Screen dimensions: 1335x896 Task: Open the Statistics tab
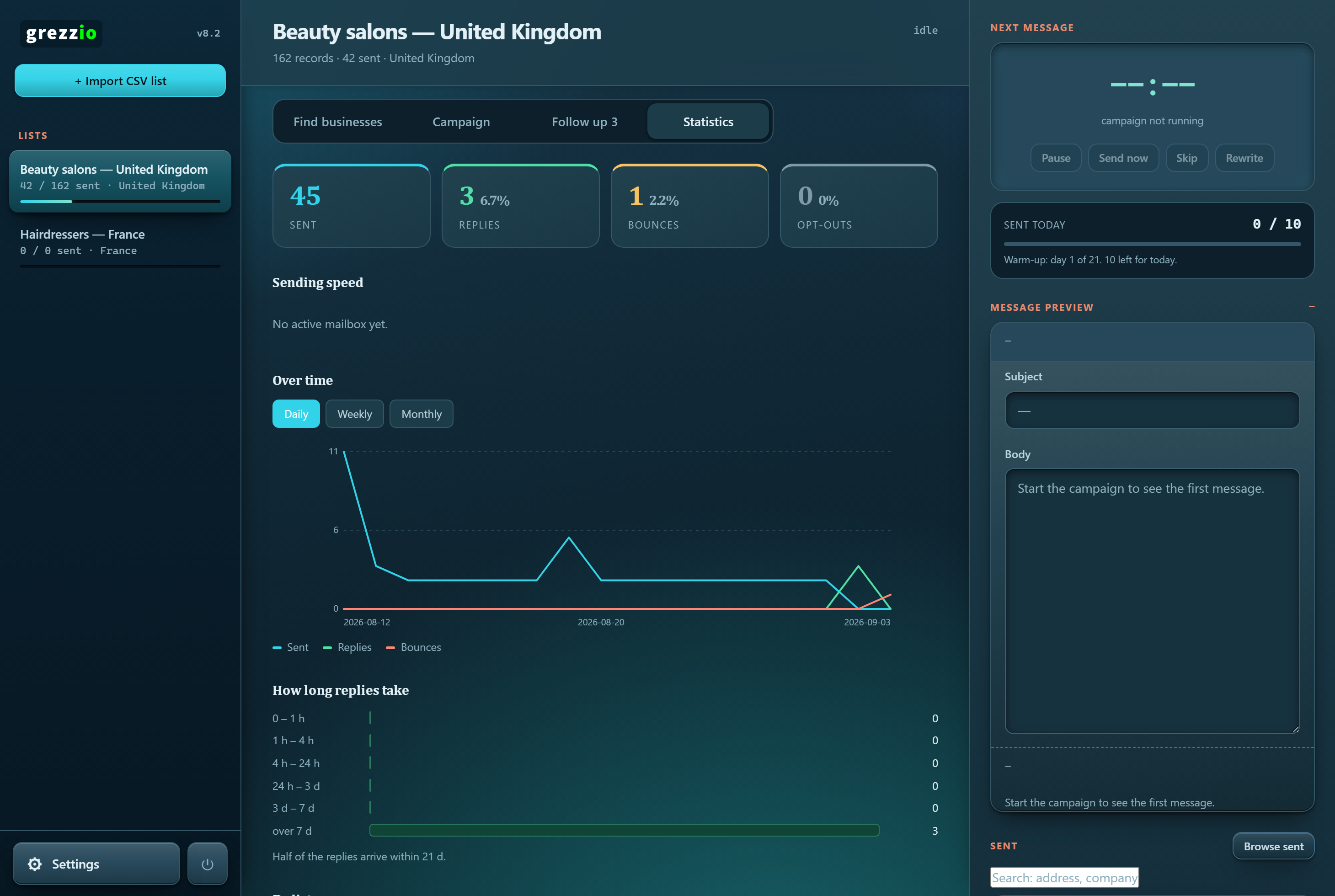[x=708, y=122]
